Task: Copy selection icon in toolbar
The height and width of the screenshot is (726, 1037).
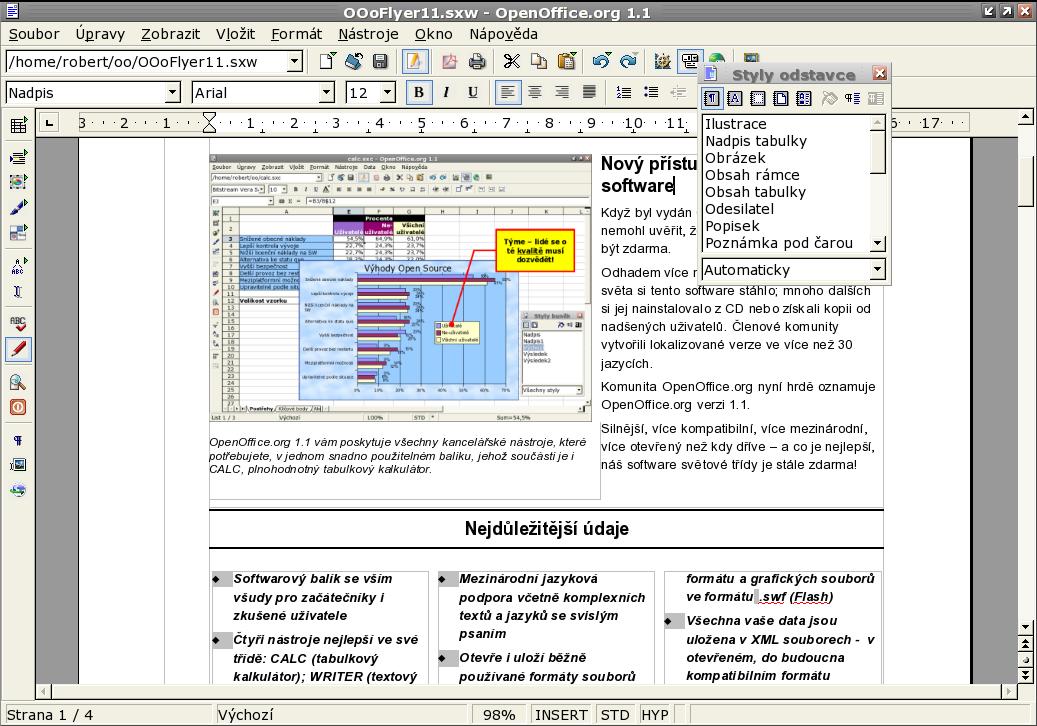Action: tap(539, 61)
